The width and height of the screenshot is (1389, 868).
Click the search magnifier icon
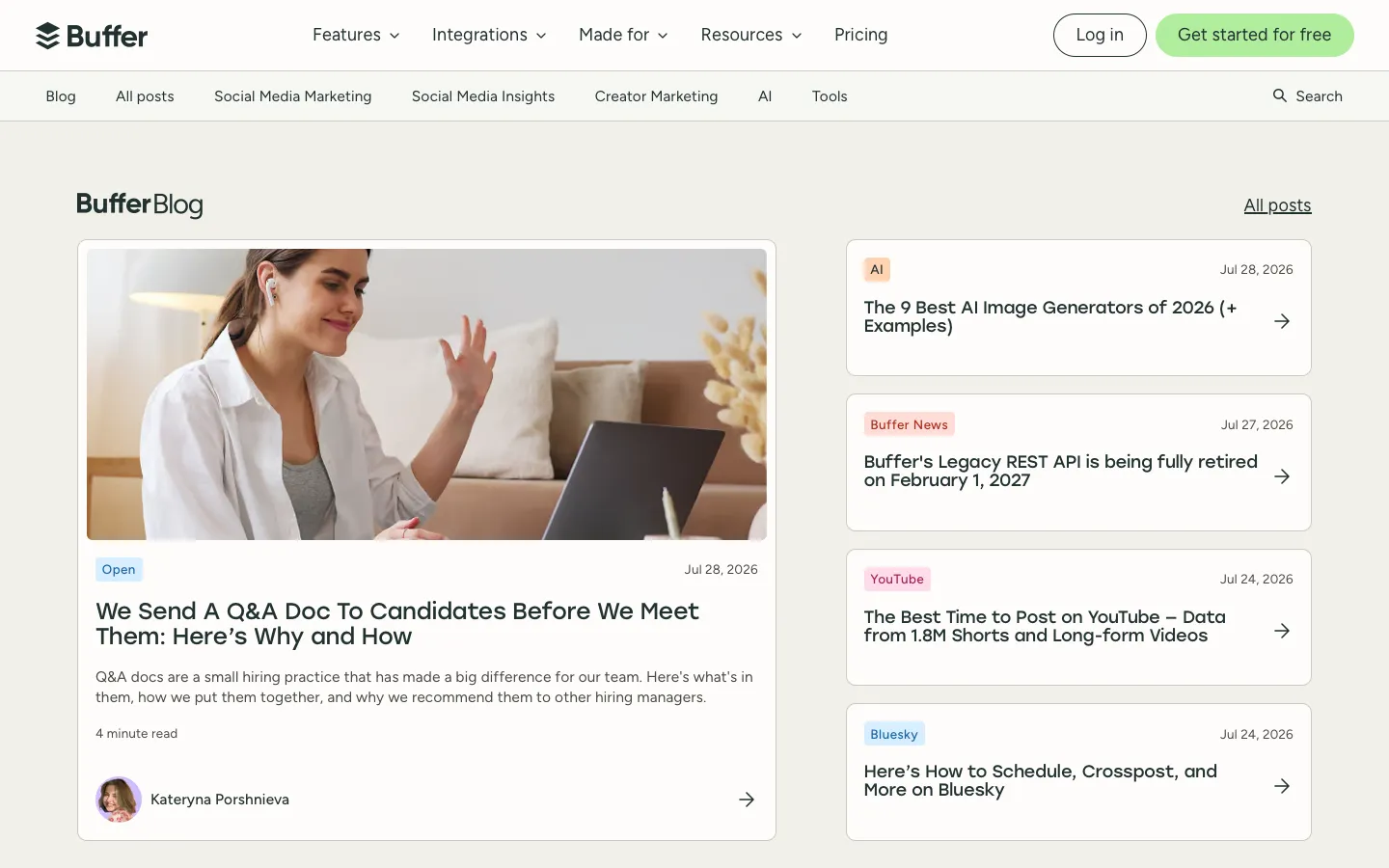(1279, 95)
